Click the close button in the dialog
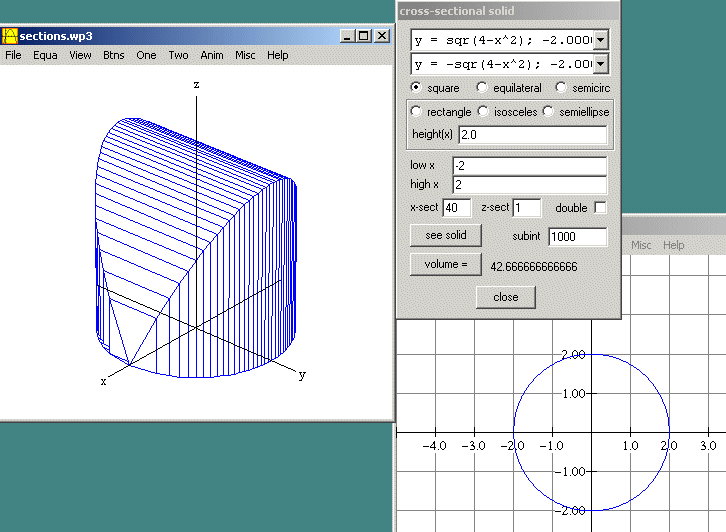This screenshot has height=532, width=726. tap(505, 297)
